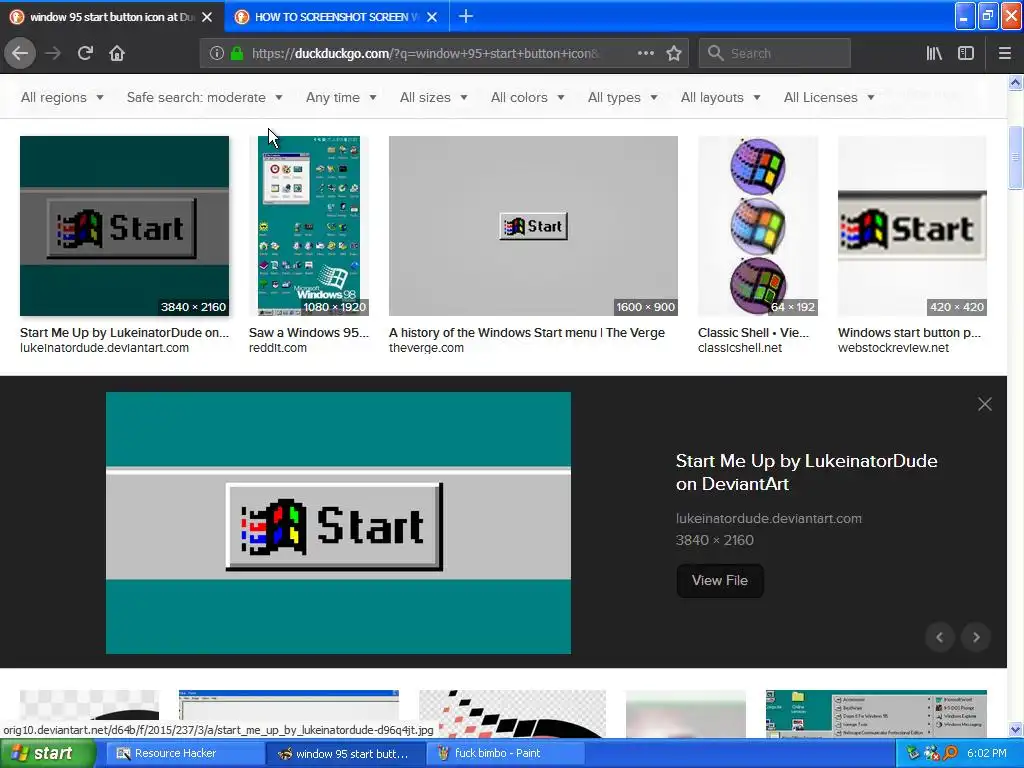
Task: Open a new tab with plus button
Action: [x=466, y=16]
